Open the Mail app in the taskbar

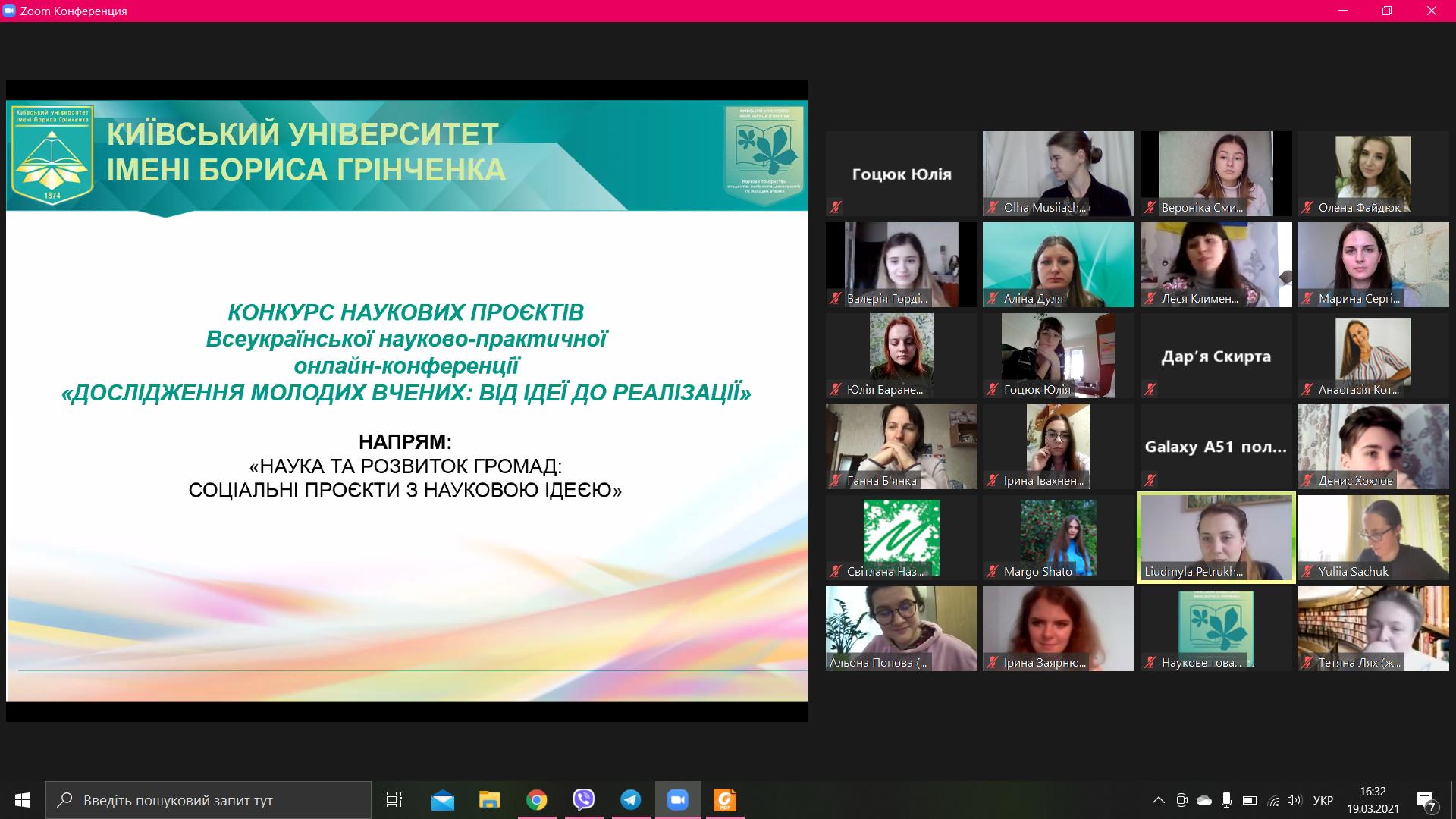coord(442,800)
